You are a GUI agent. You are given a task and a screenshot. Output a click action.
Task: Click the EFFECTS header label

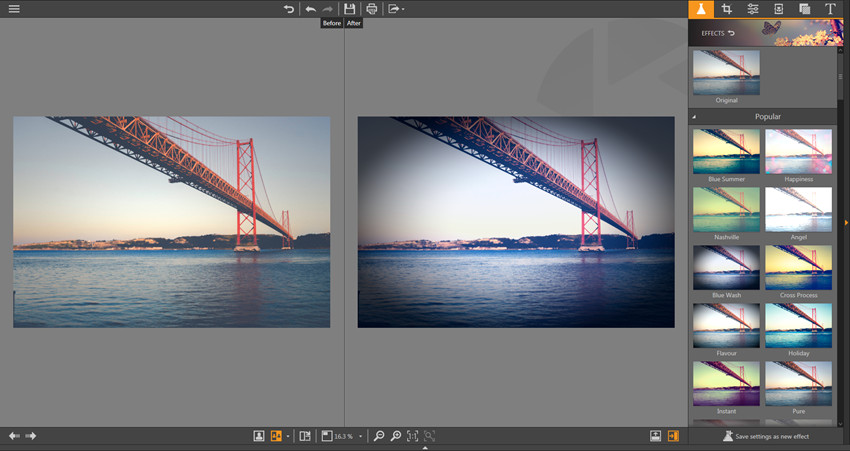(713, 33)
